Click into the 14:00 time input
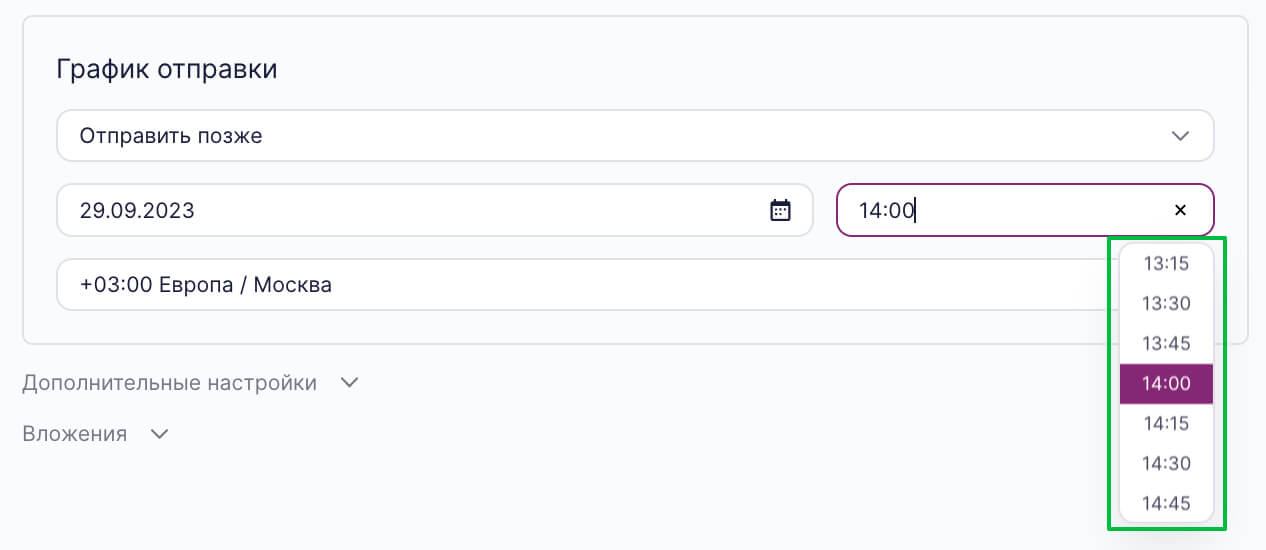The width and height of the screenshot is (1266, 550). [1025, 210]
